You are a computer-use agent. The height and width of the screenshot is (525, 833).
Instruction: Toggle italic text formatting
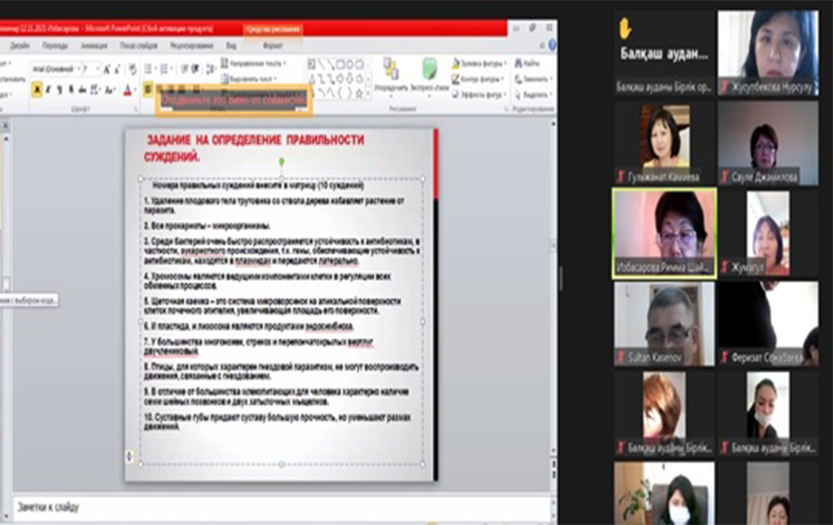point(49,90)
